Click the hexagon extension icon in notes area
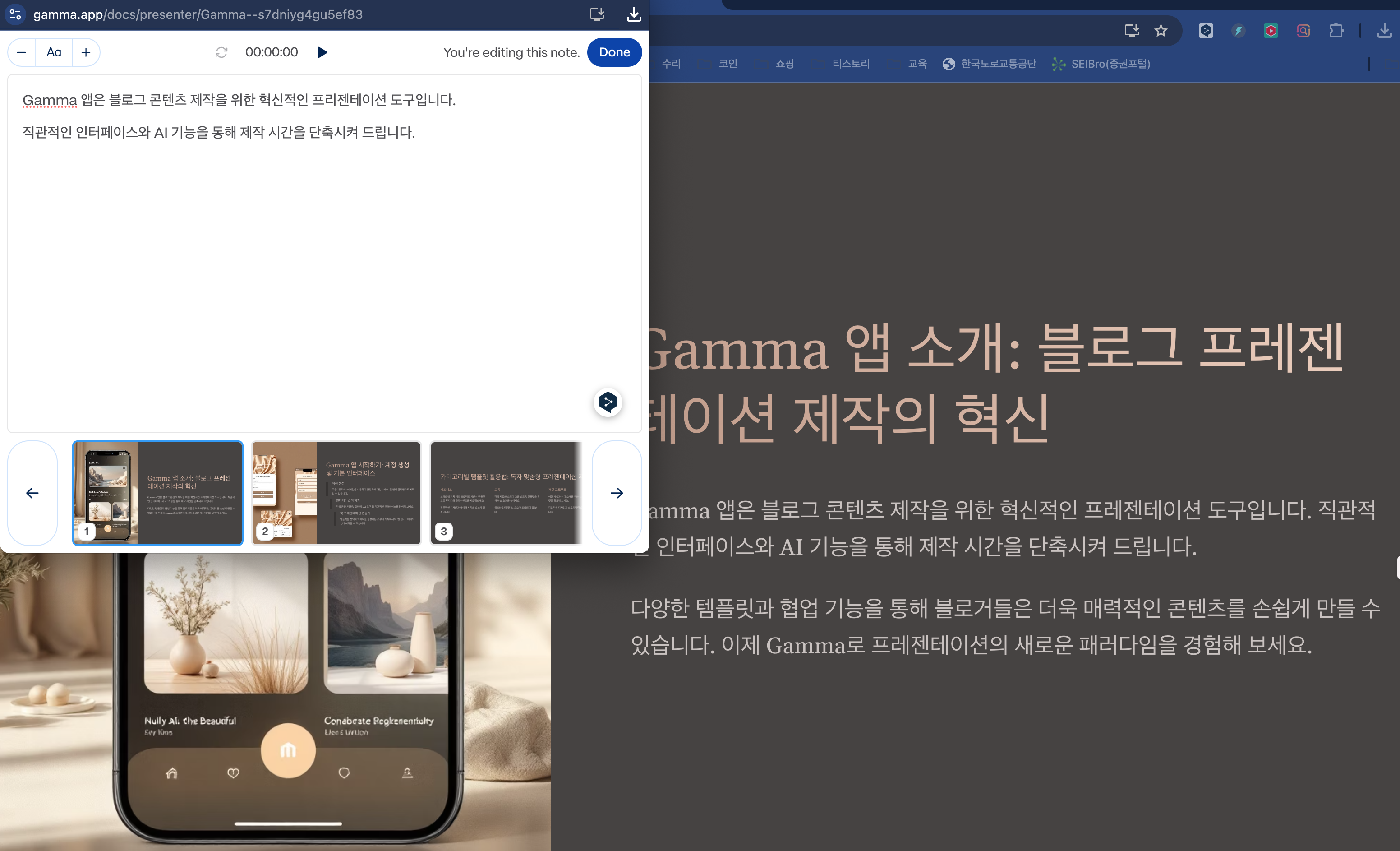1400x851 pixels. [x=608, y=402]
